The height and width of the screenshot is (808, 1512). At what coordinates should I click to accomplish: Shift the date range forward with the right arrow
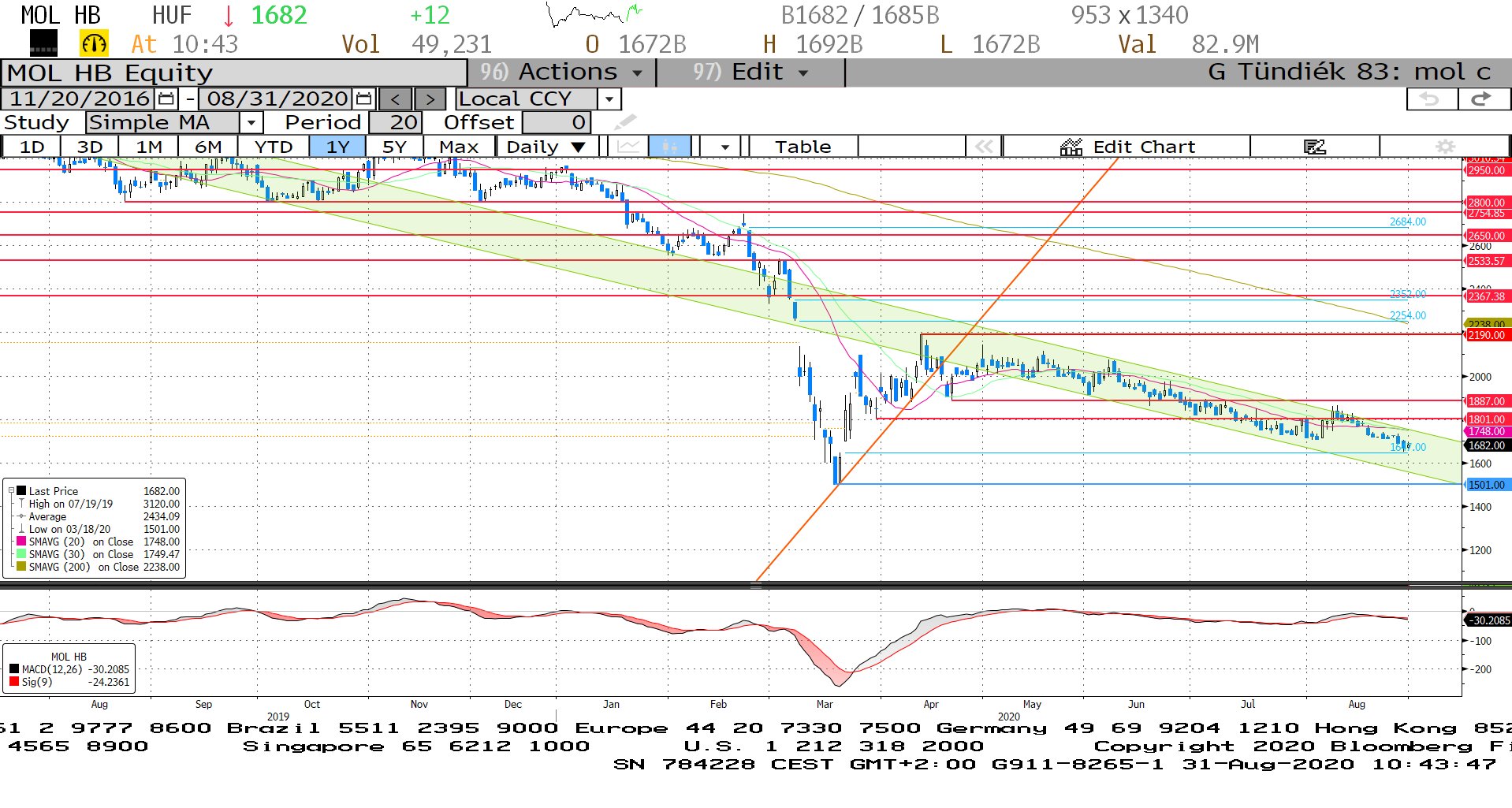point(430,99)
